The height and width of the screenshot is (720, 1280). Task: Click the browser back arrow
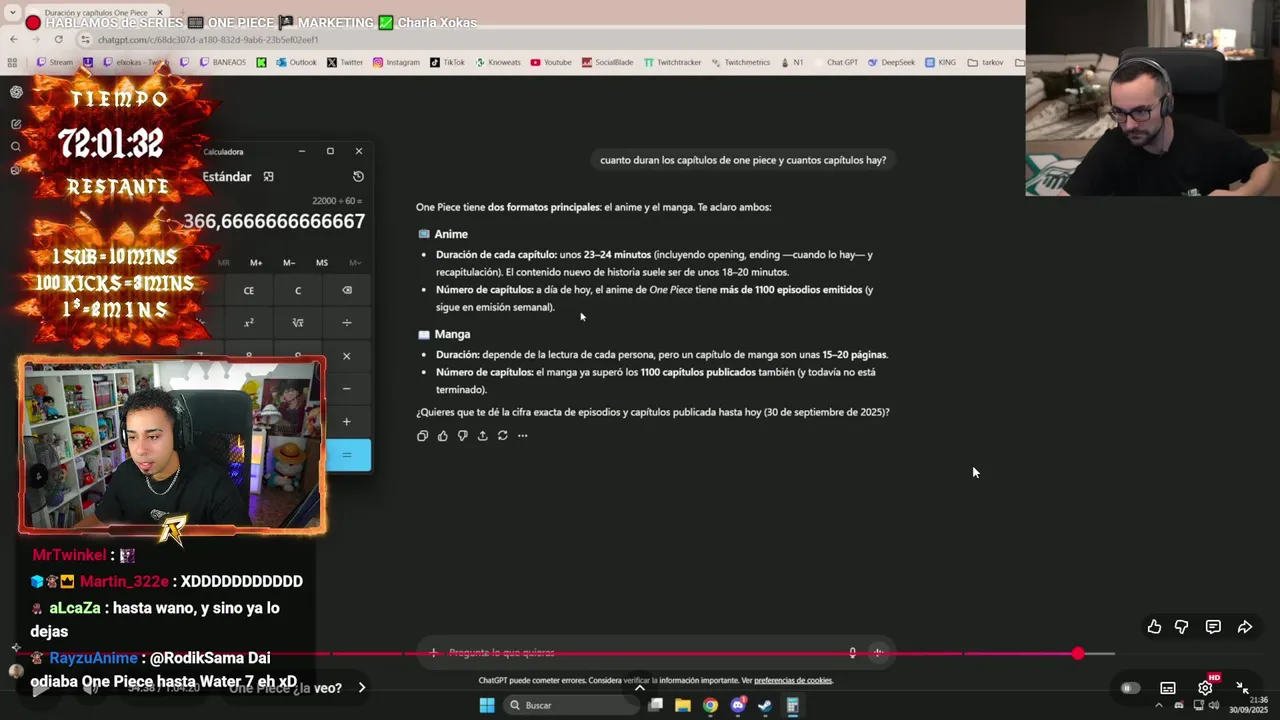click(13, 39)
